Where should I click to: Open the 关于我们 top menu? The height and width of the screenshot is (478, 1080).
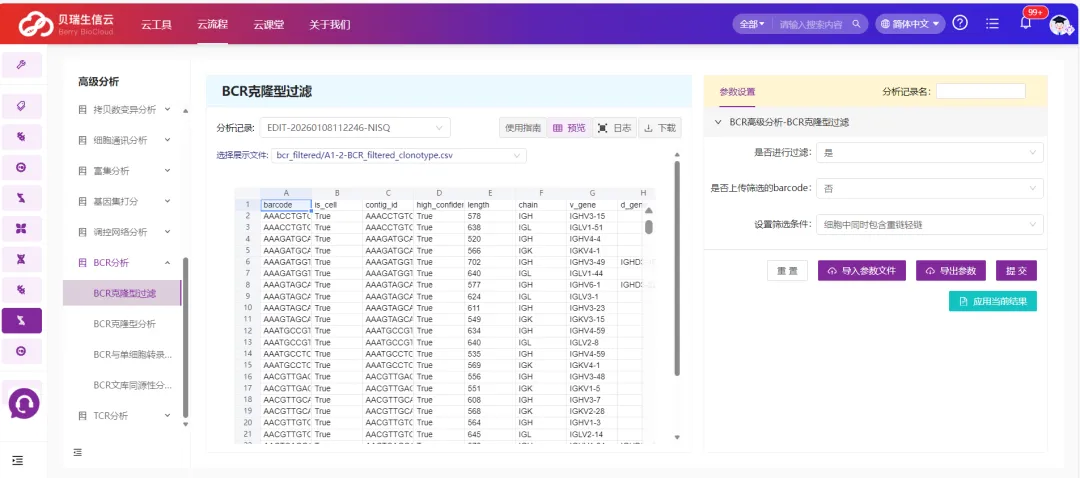329,25
